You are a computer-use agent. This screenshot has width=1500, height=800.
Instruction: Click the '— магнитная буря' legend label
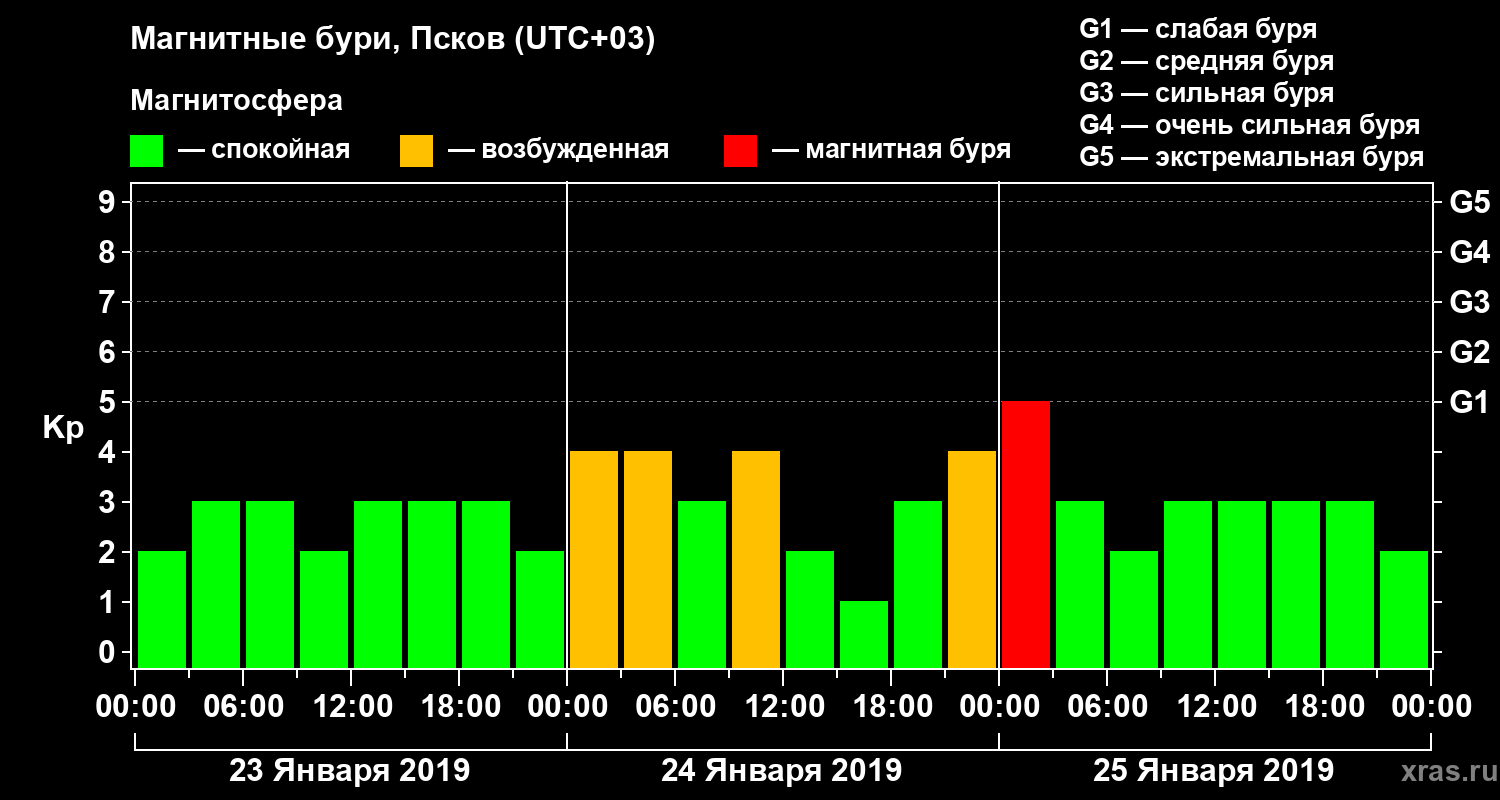coord(891,150)
